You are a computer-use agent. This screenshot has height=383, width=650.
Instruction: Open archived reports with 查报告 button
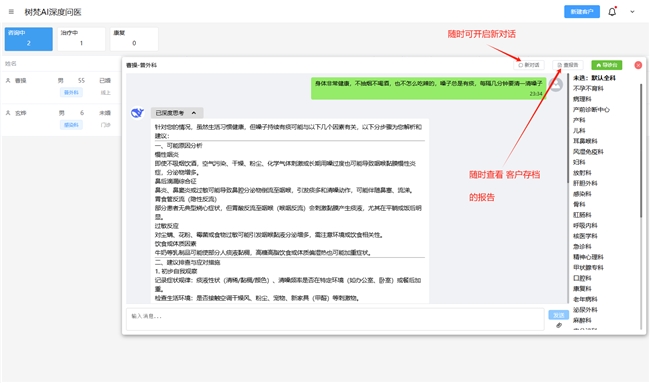click(568, 65)
